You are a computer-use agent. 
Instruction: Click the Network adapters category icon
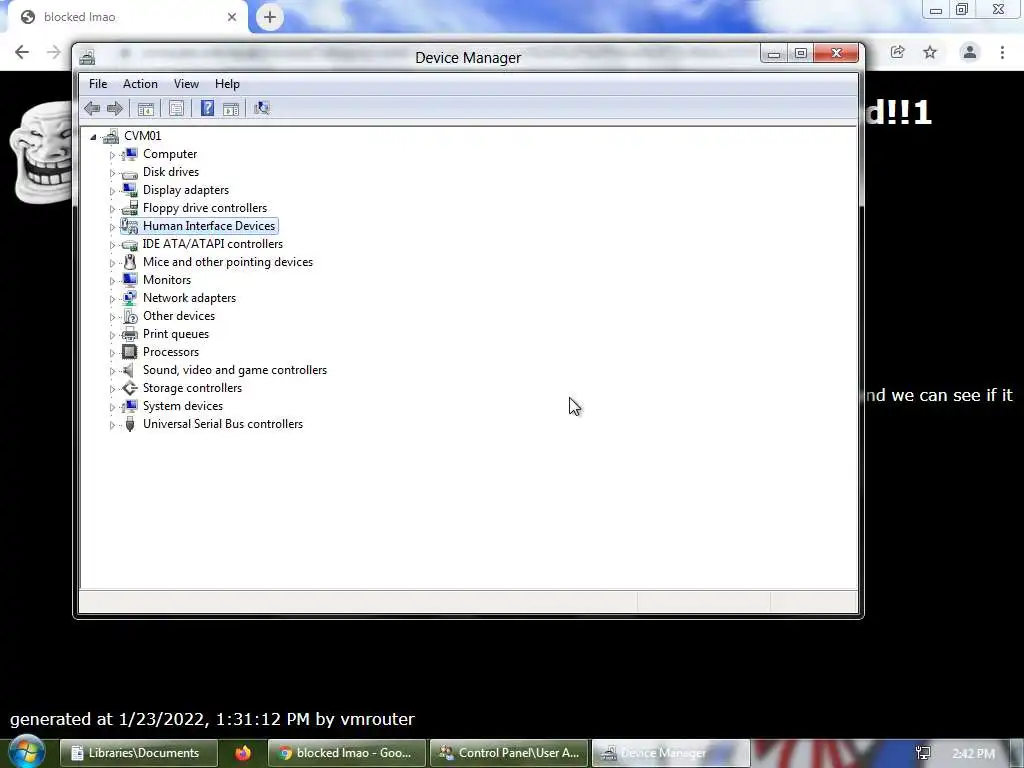click(130, 298)
